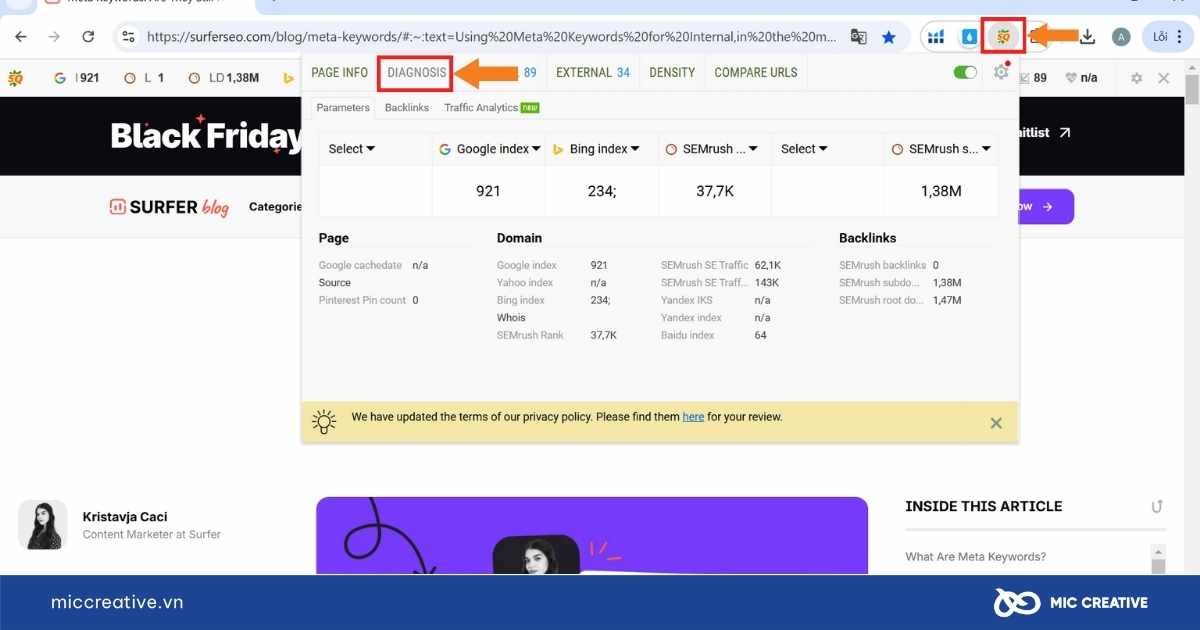The height and width of the screenshot is (630, 1200).
Task: Click the Pinterest Pin count row
Action: [x=369, y=300]
